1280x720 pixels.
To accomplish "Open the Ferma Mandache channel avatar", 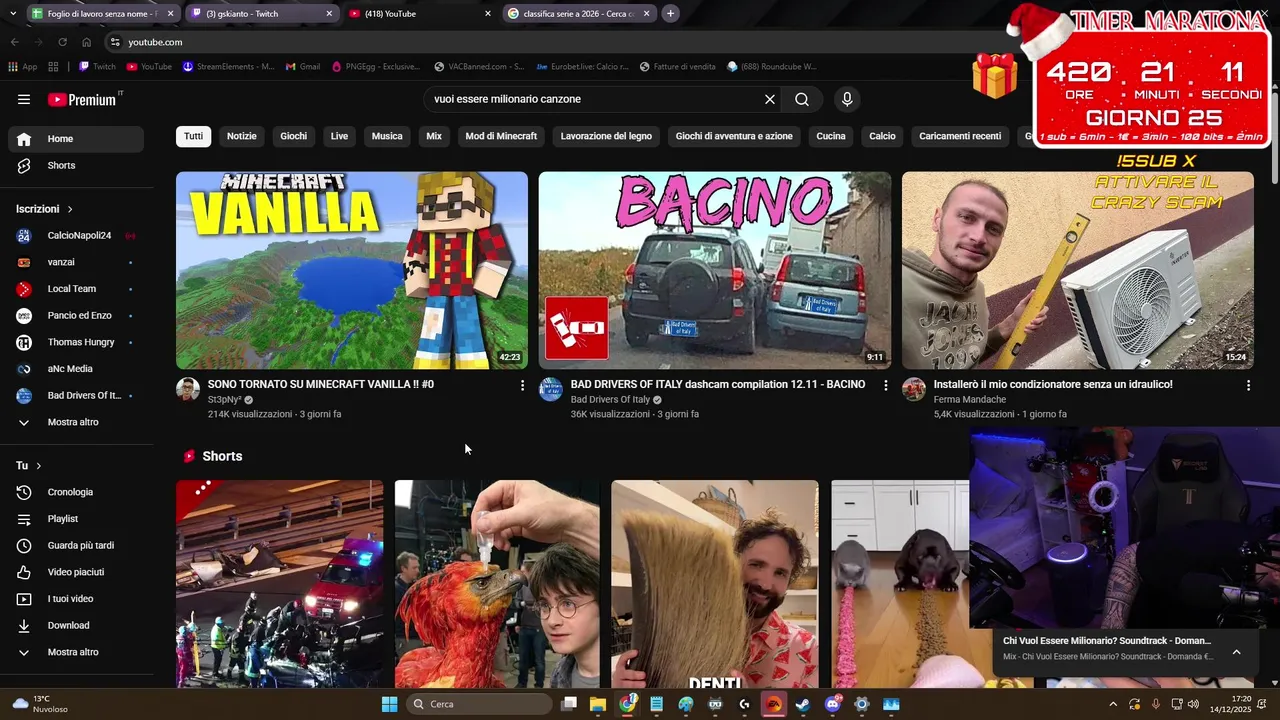I will (x=914, y=389).
